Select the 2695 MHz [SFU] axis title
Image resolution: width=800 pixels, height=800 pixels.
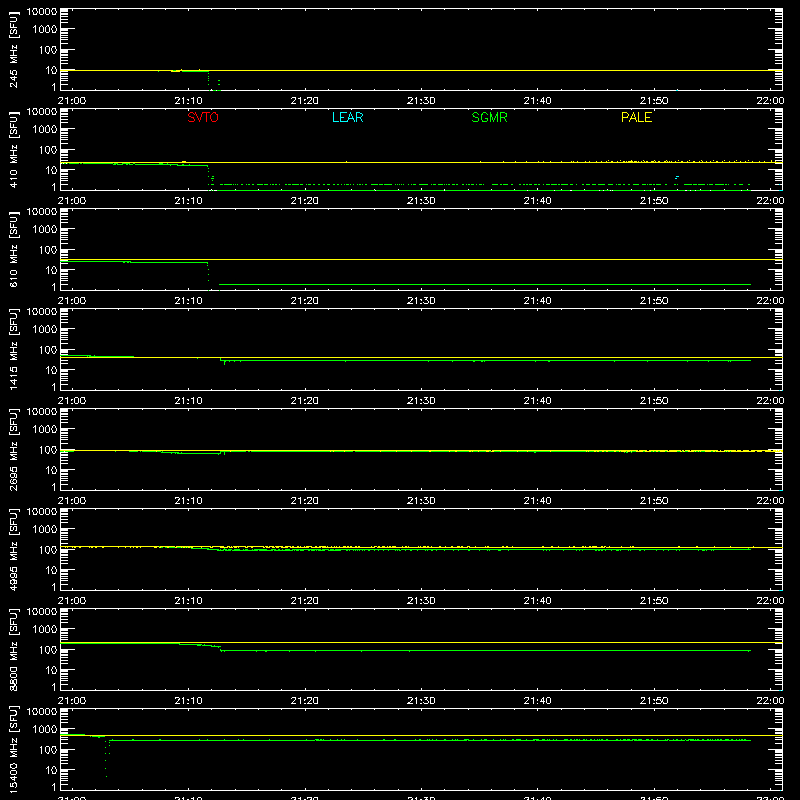[13, 449]
